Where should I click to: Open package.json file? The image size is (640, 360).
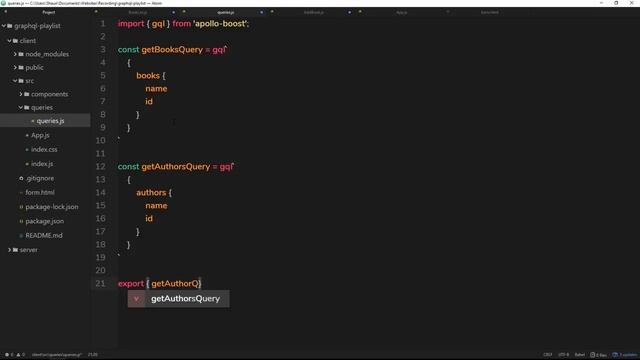click(44, 221)
